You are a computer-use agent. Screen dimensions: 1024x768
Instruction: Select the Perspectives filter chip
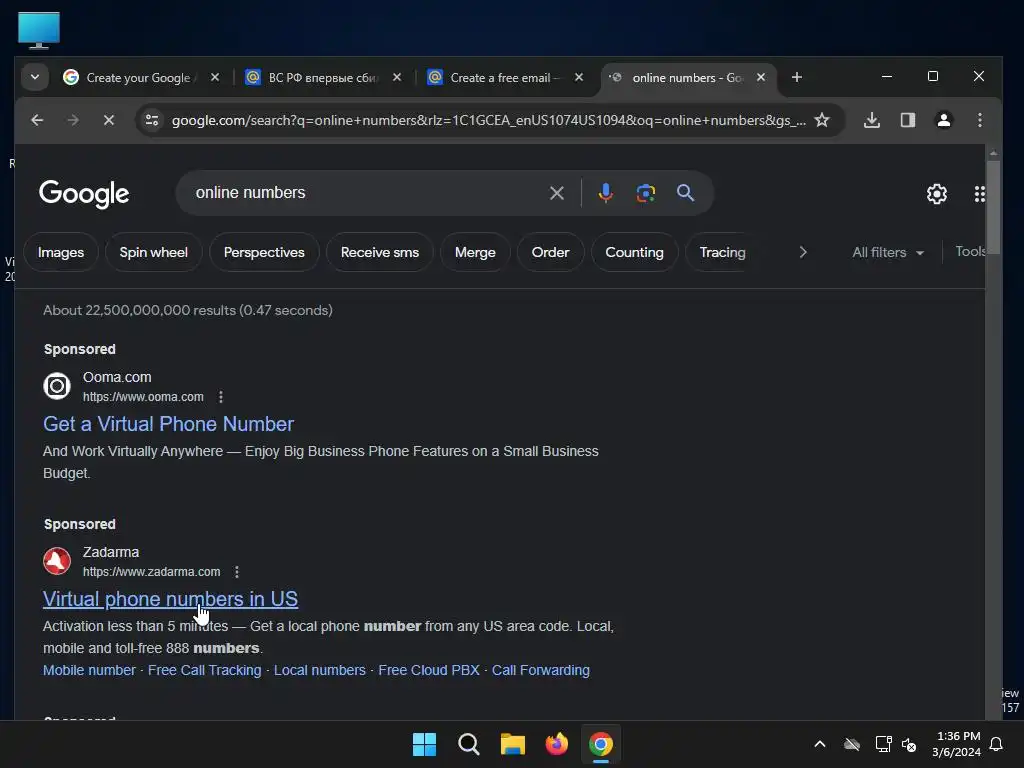pos(264,253)
